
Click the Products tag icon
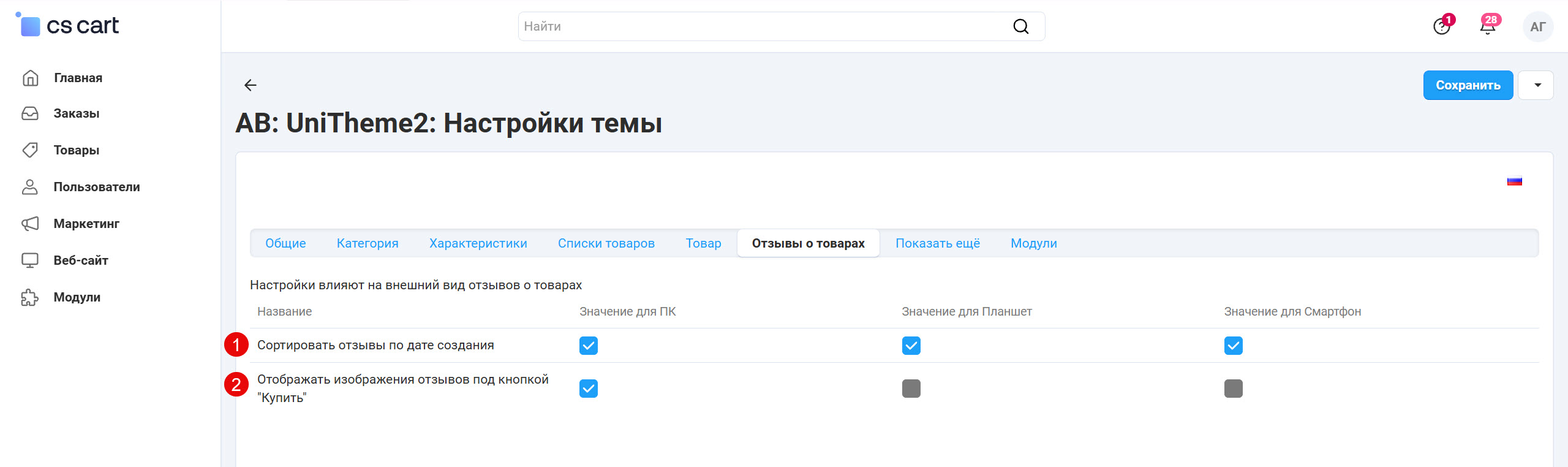[x=30, y=150]
